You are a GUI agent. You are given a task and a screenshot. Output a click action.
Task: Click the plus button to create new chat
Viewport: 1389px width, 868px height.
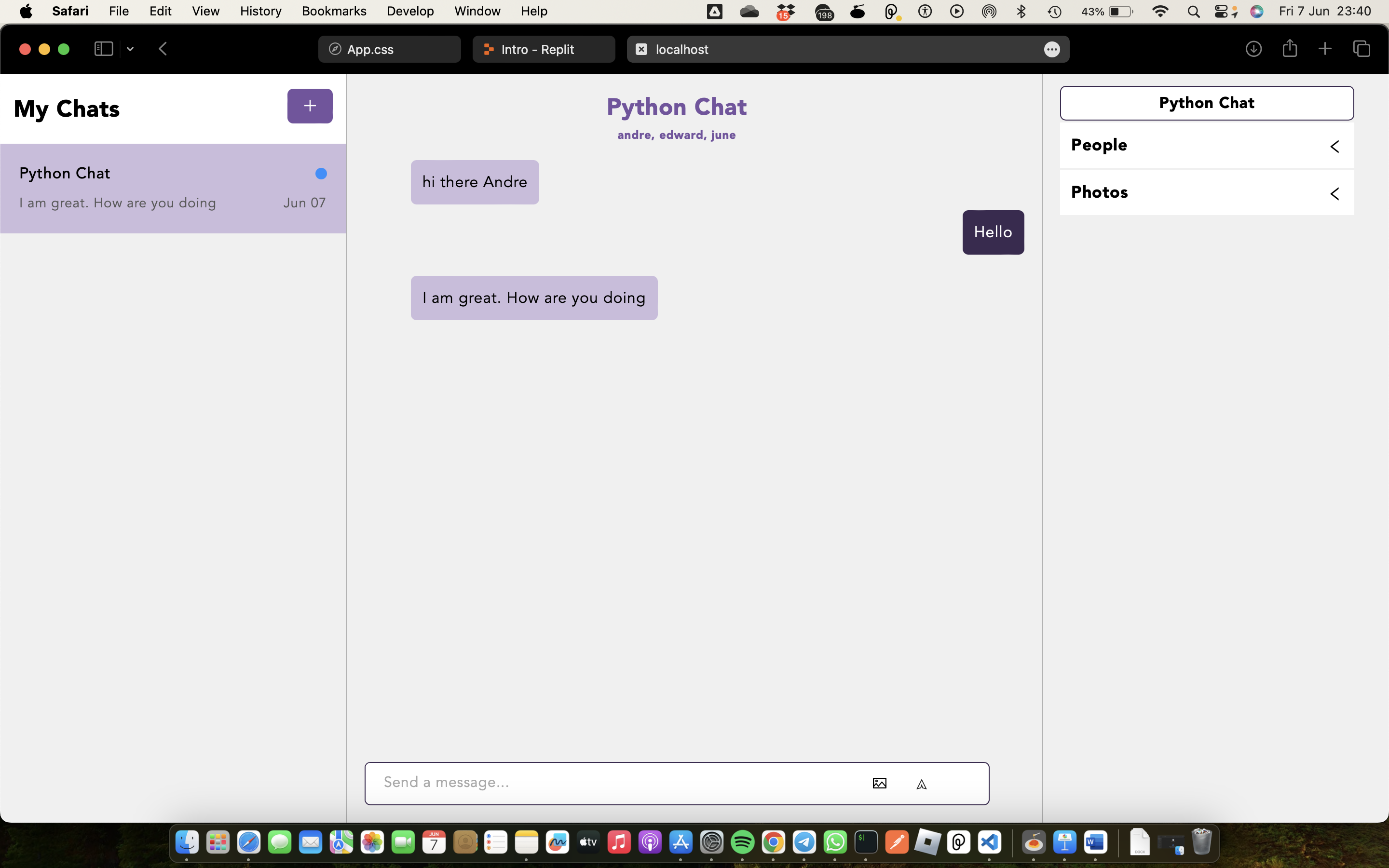309,106
